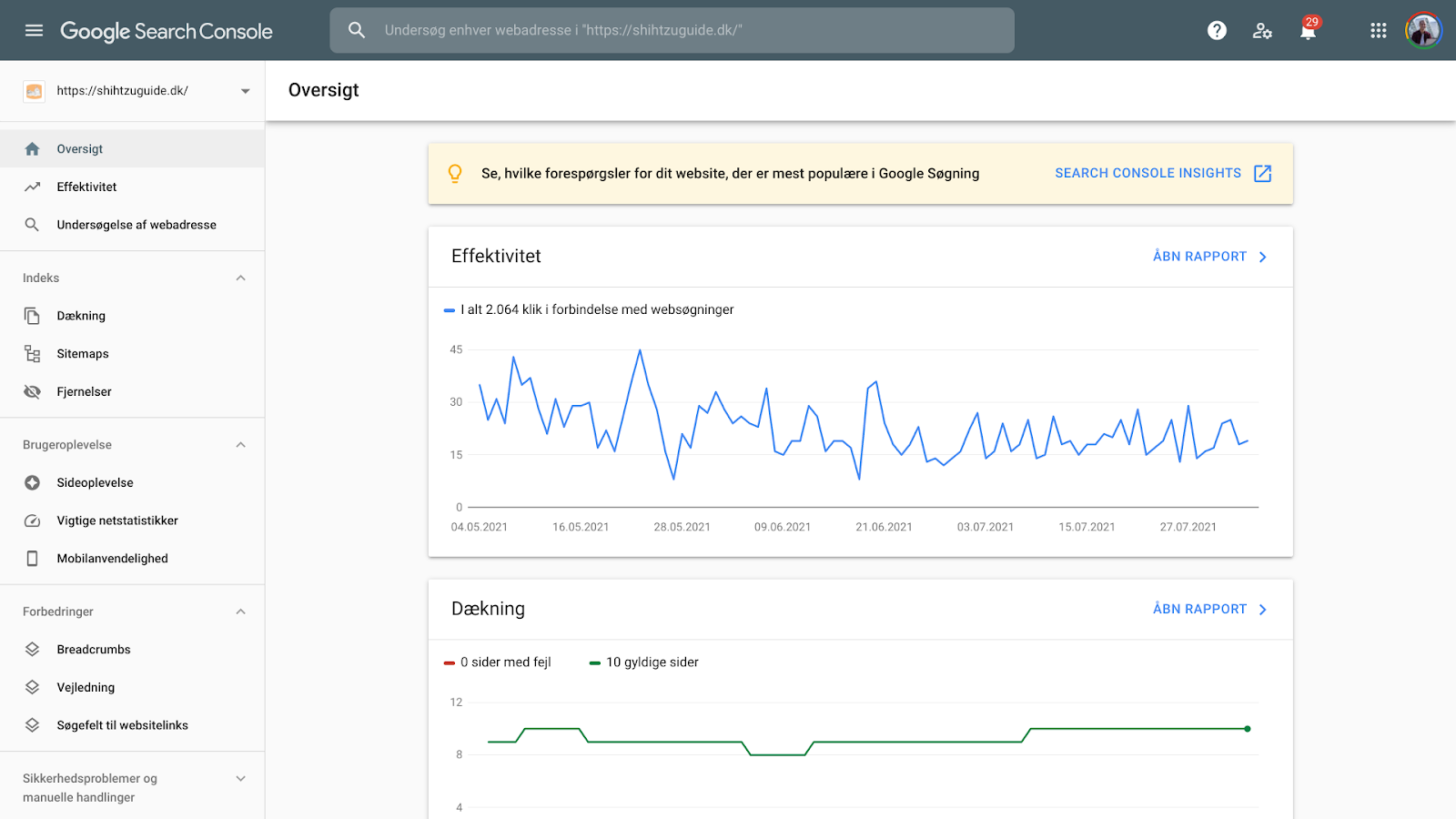Open Fjernelser in the sidebar
The height and width of the screenshot is (819, 1456).
coord(132,392)
